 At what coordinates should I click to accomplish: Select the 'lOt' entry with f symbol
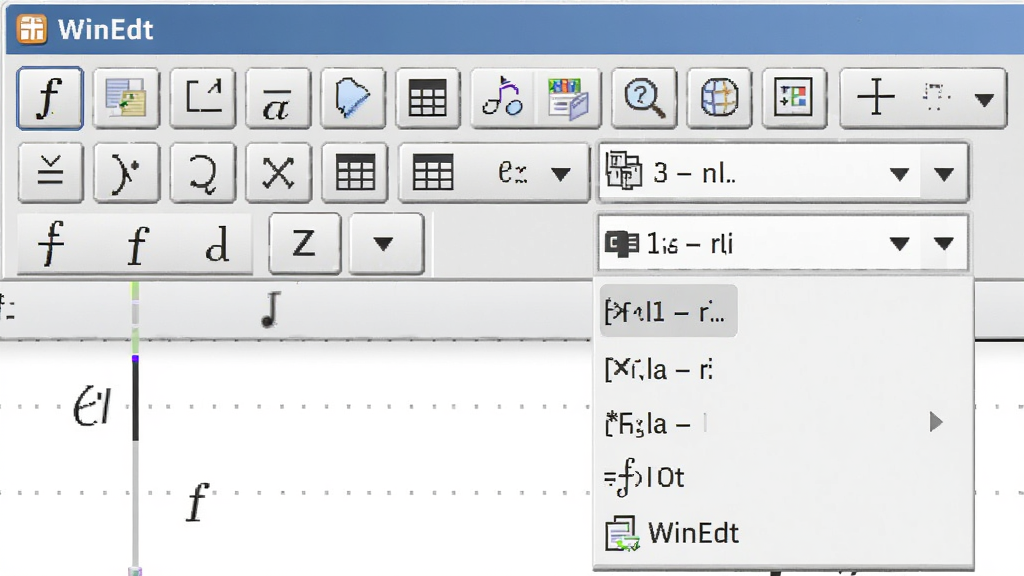pos(784,477)
